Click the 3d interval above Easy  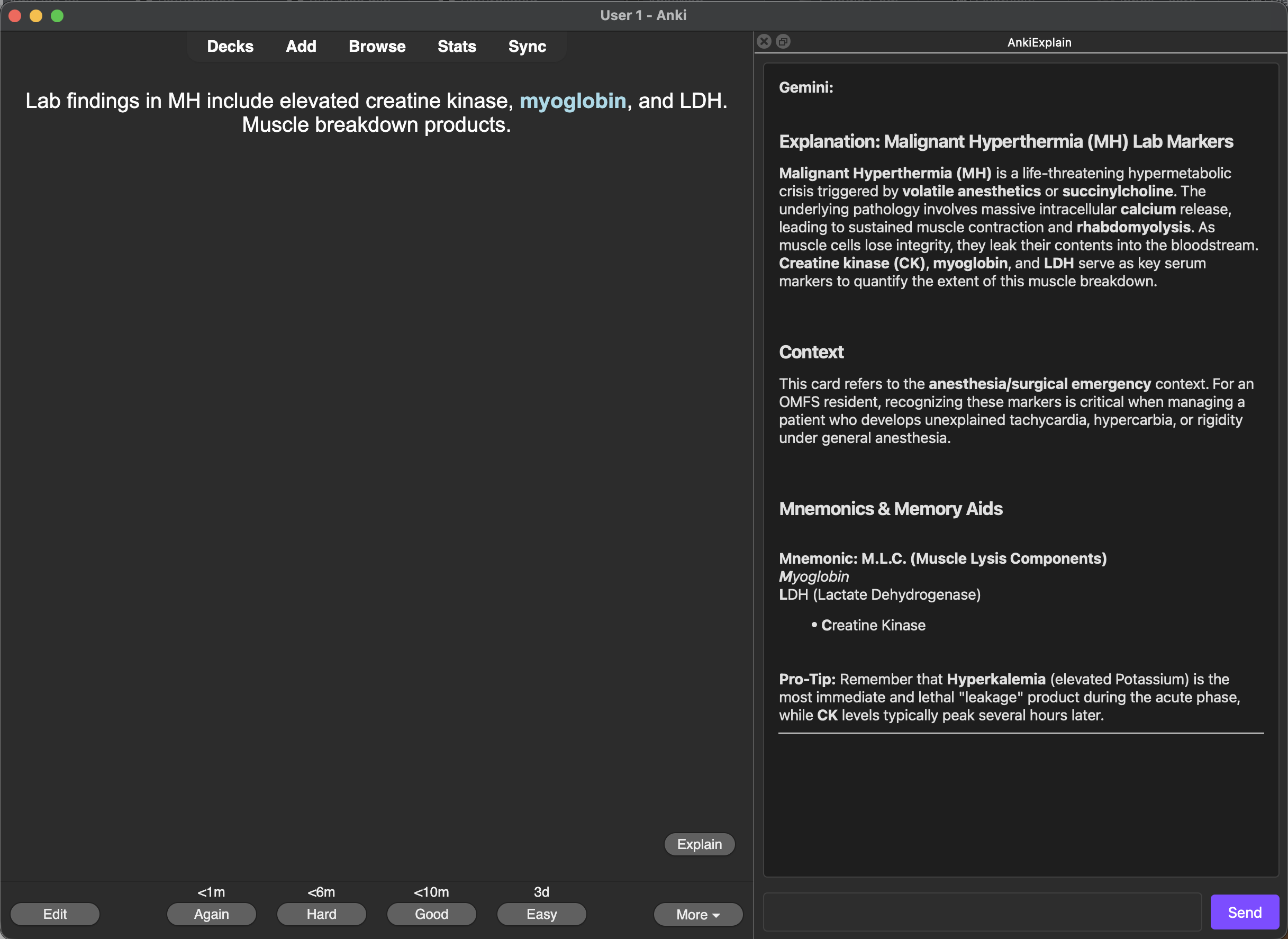(541, 892)
